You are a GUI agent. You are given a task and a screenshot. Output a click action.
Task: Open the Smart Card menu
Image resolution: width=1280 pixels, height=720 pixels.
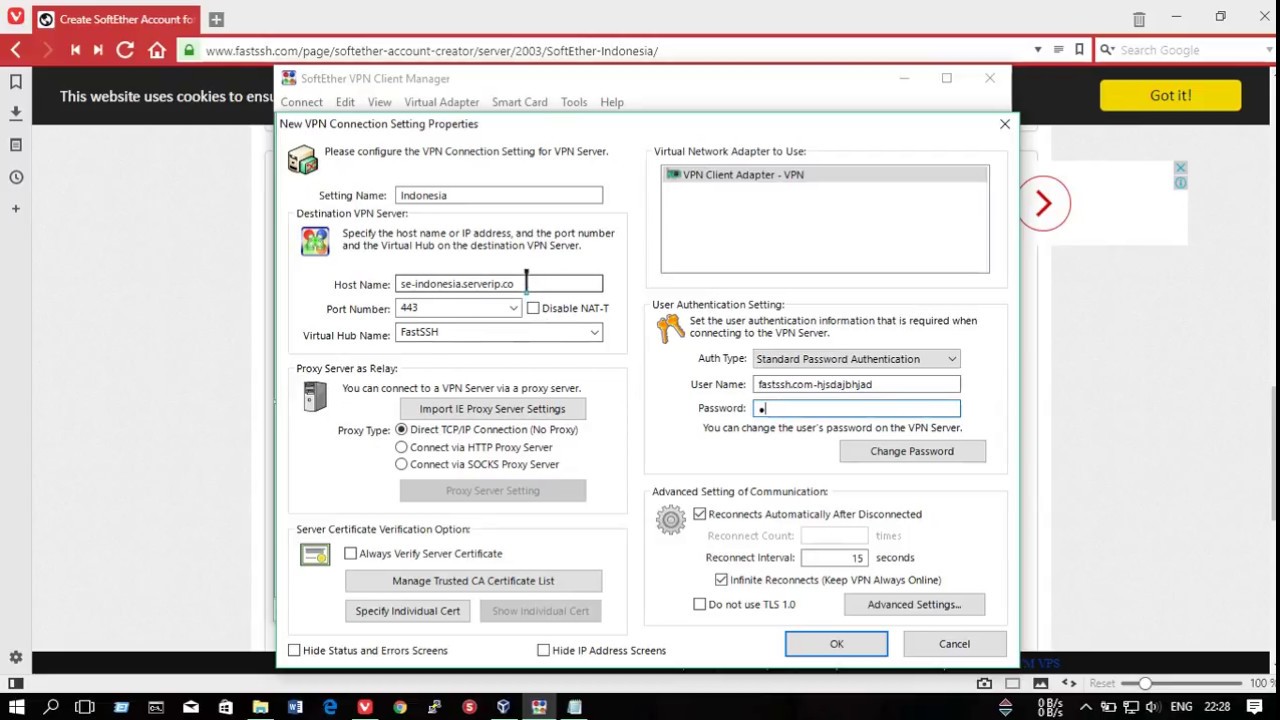[x=519, y=102]
